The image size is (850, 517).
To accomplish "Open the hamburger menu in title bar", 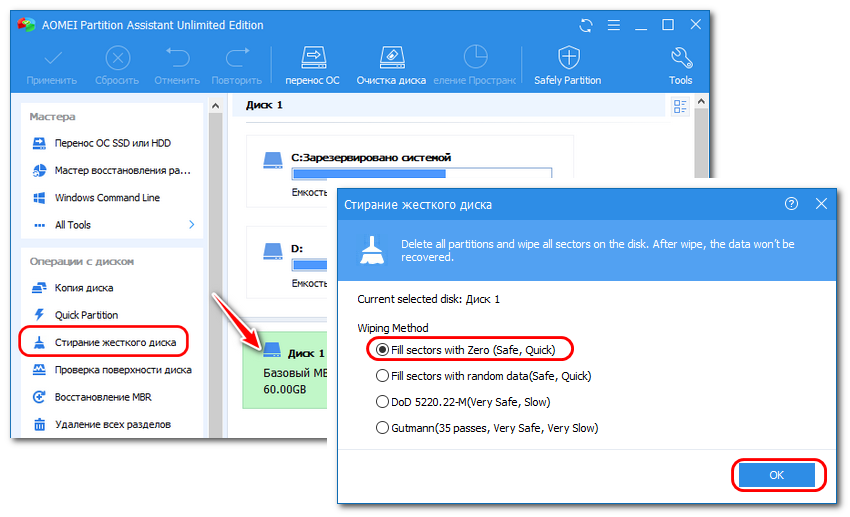I will click(x=614, y=25).
